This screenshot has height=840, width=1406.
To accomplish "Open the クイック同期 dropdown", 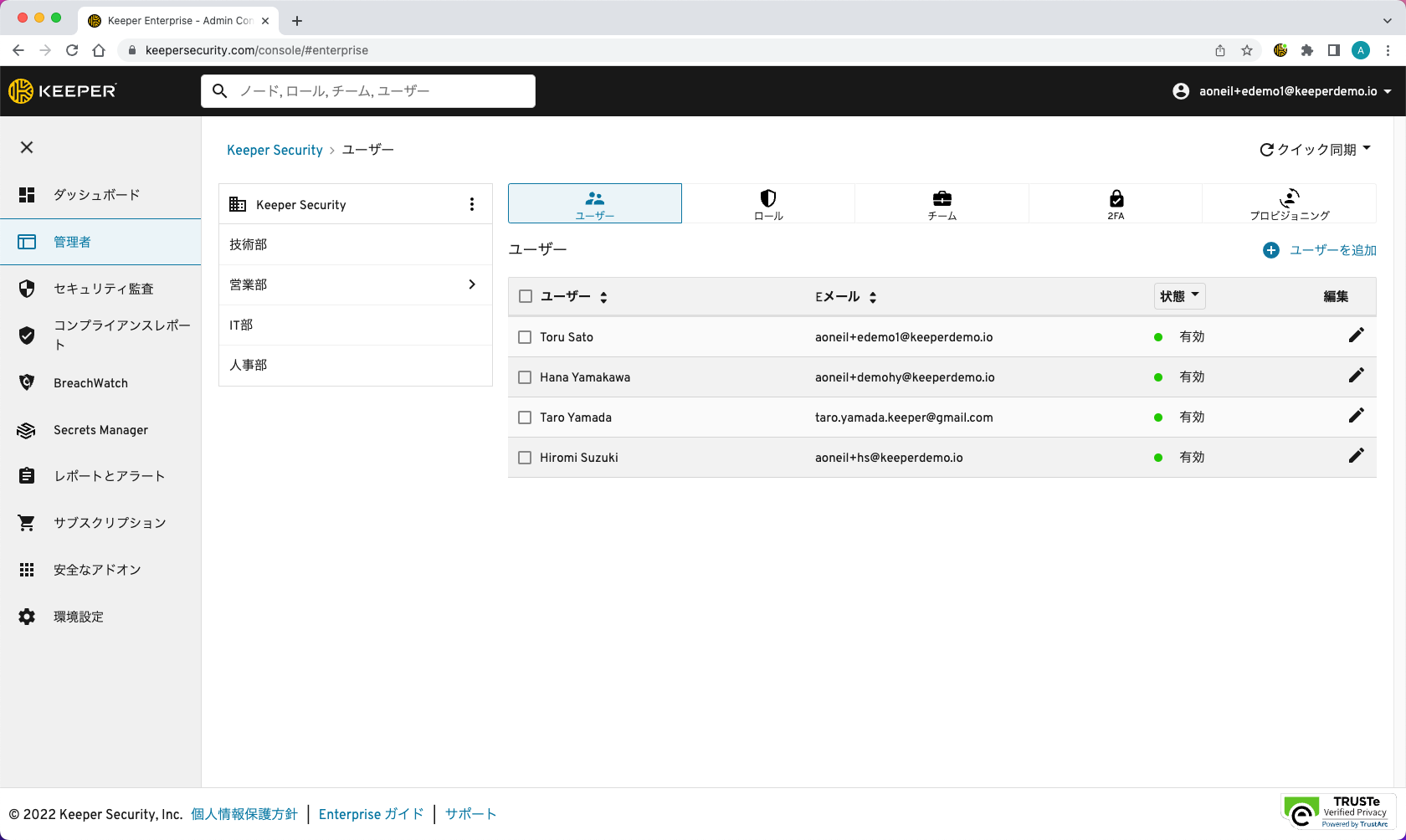I will pyautogui.click(x=1316, y=150).
